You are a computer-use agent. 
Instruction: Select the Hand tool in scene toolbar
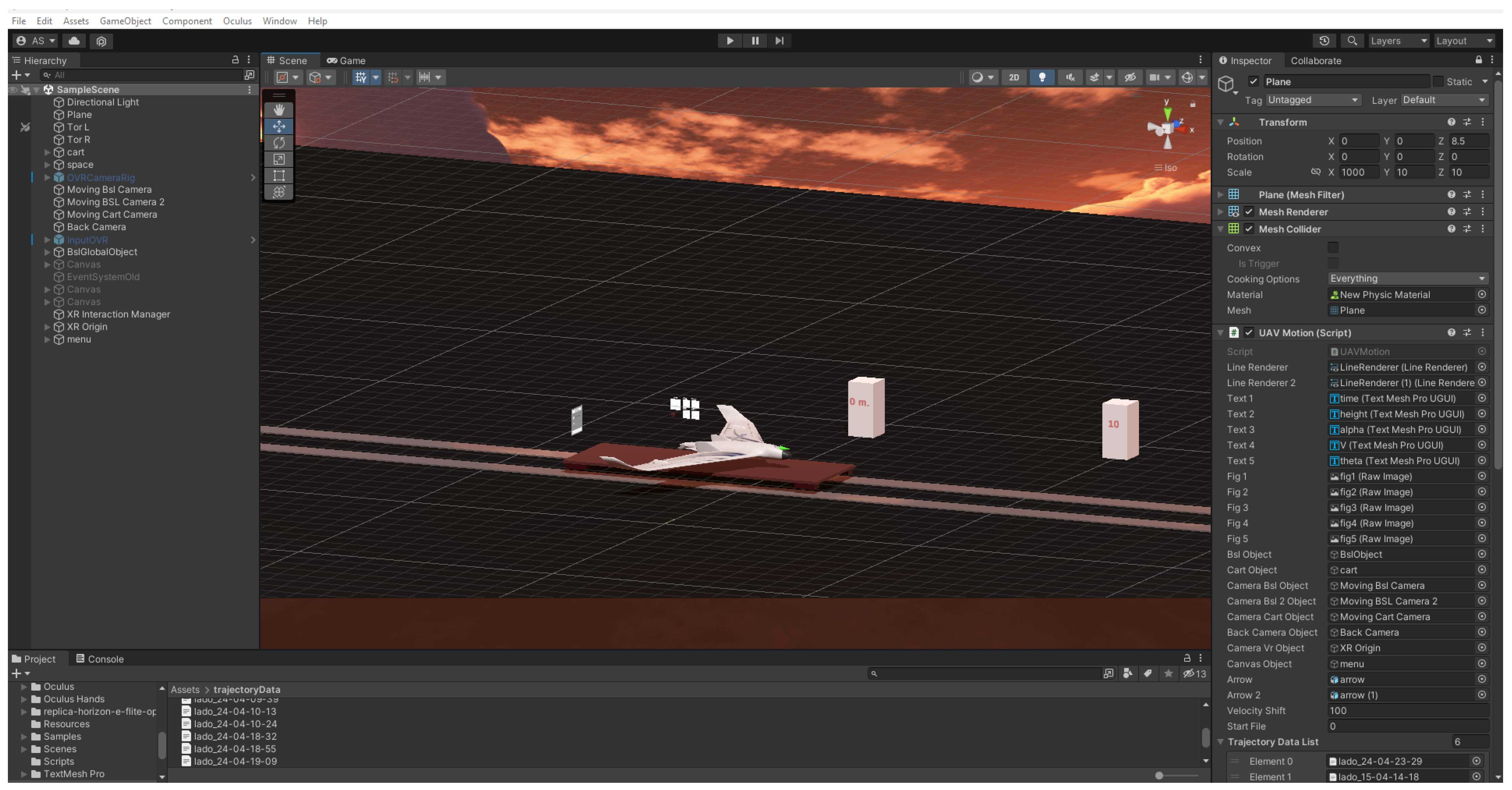(279, 110)
